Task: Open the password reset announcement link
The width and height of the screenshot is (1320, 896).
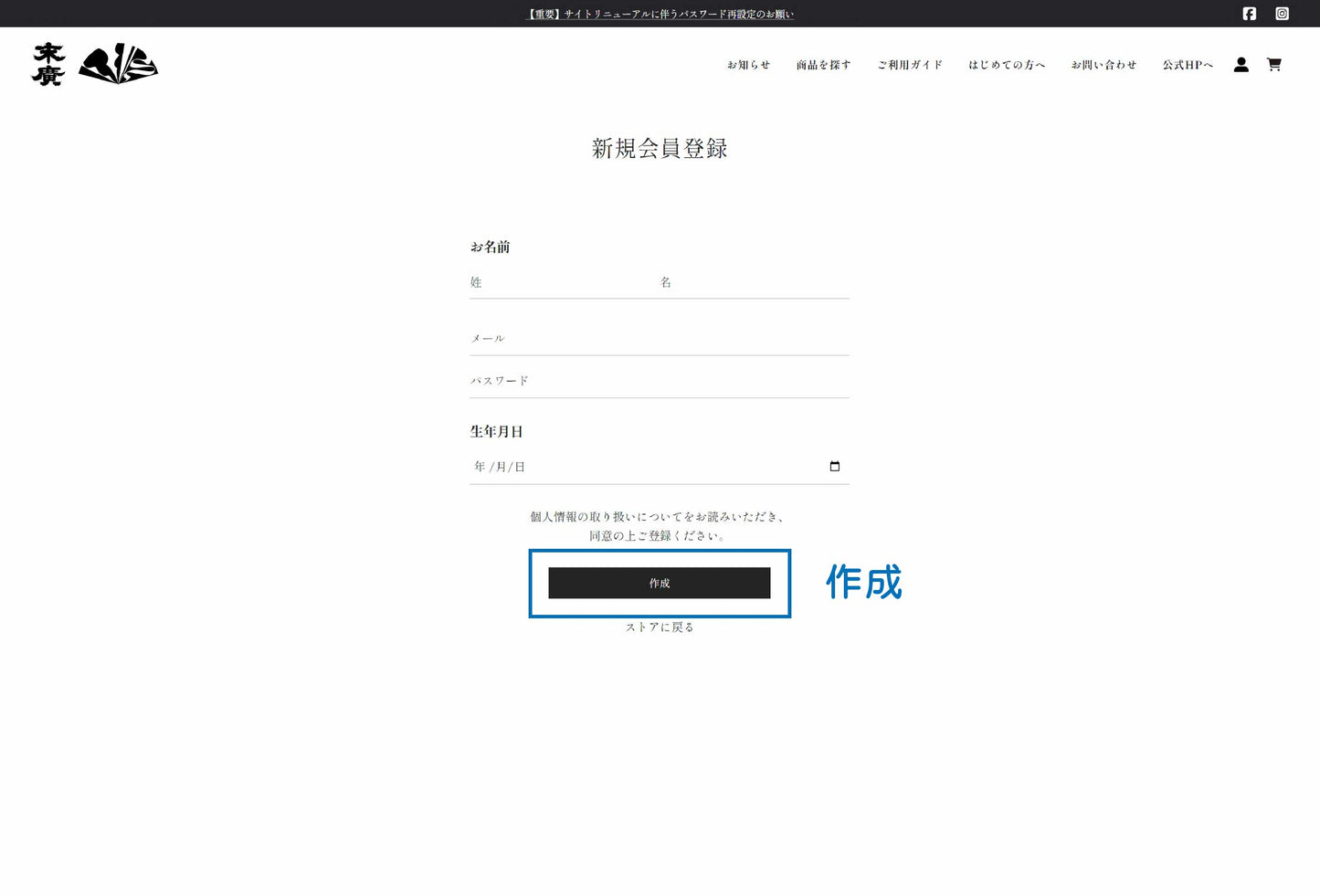Action: (x=660, y=14)
